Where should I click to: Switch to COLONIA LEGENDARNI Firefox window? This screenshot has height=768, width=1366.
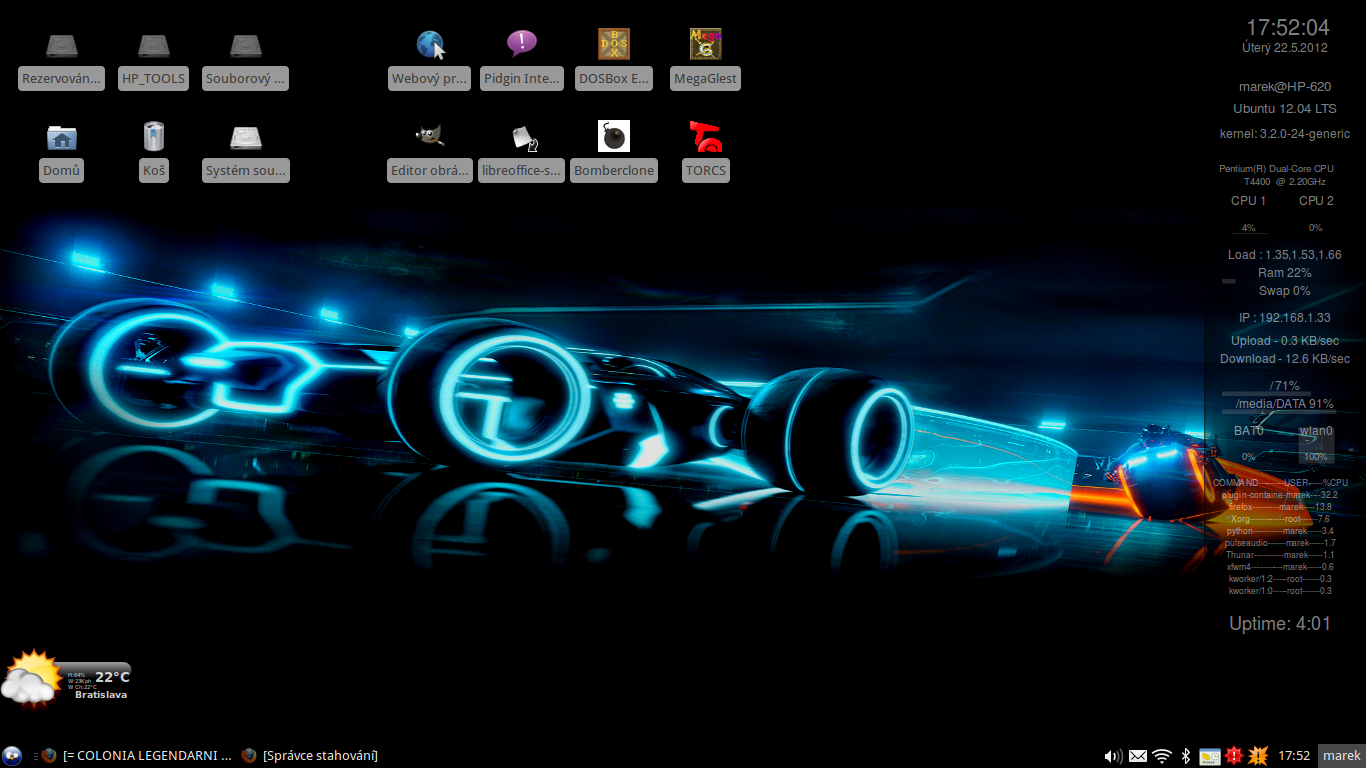click(x=136, y=756)
